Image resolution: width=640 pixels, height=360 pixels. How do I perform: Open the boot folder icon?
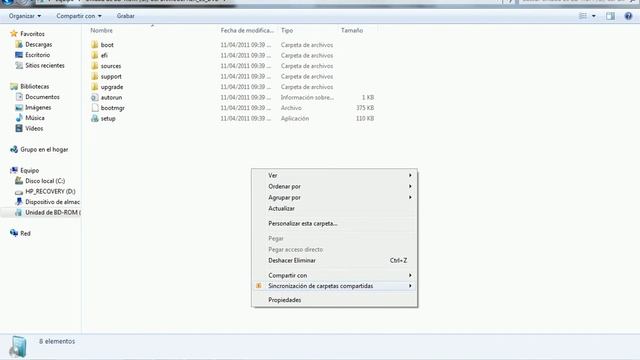(95, 45)
